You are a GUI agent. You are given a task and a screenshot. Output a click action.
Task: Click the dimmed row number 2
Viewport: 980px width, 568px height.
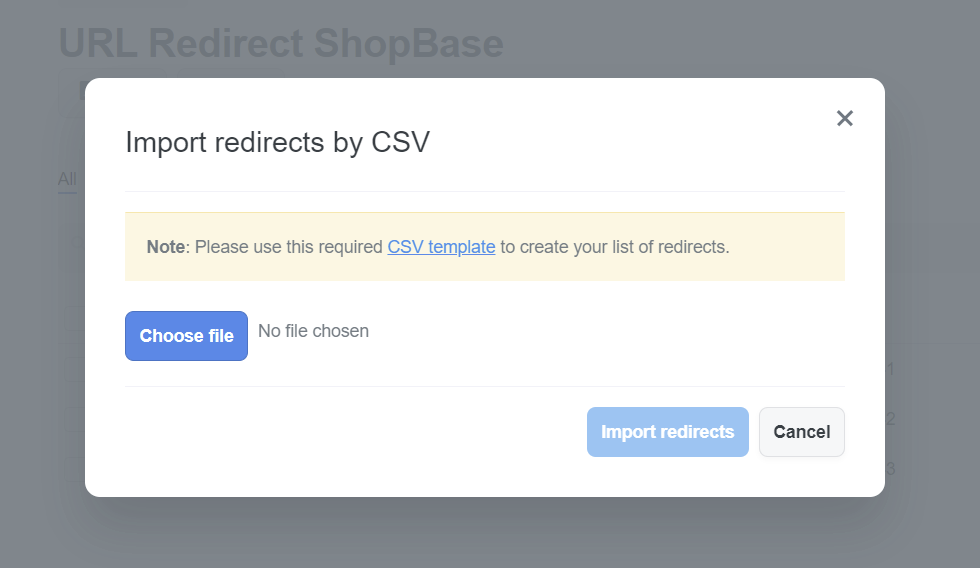click(891, 418)
